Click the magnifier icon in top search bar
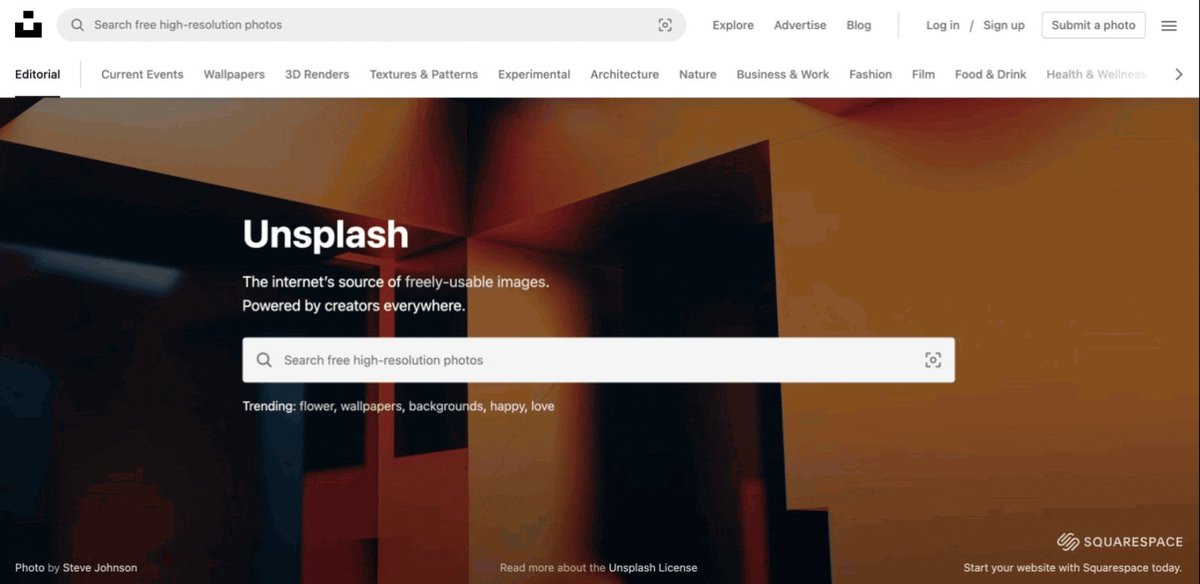This screenshot has height=584, width=1200. 77,25
